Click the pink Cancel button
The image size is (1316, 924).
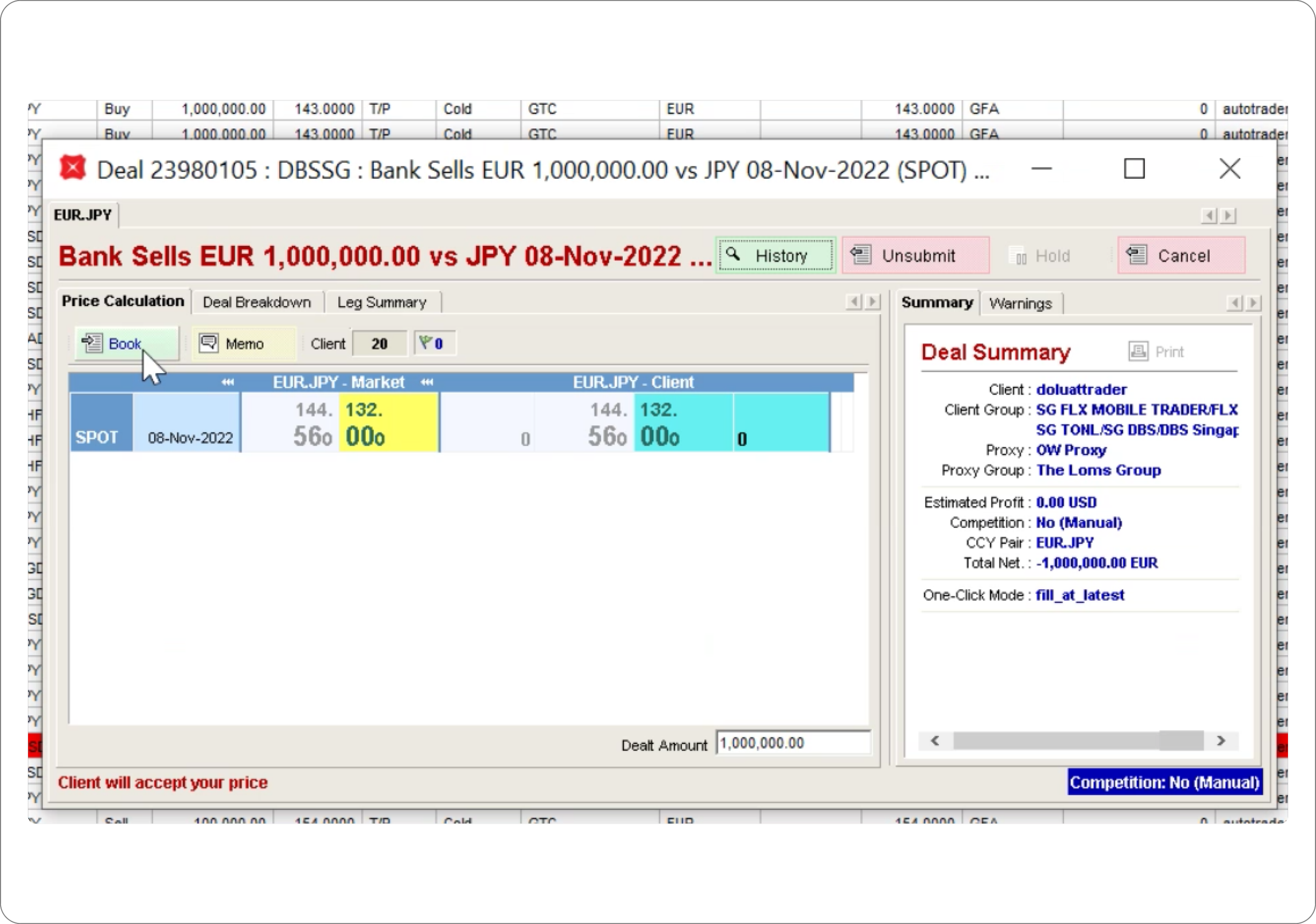[1181, 256]
